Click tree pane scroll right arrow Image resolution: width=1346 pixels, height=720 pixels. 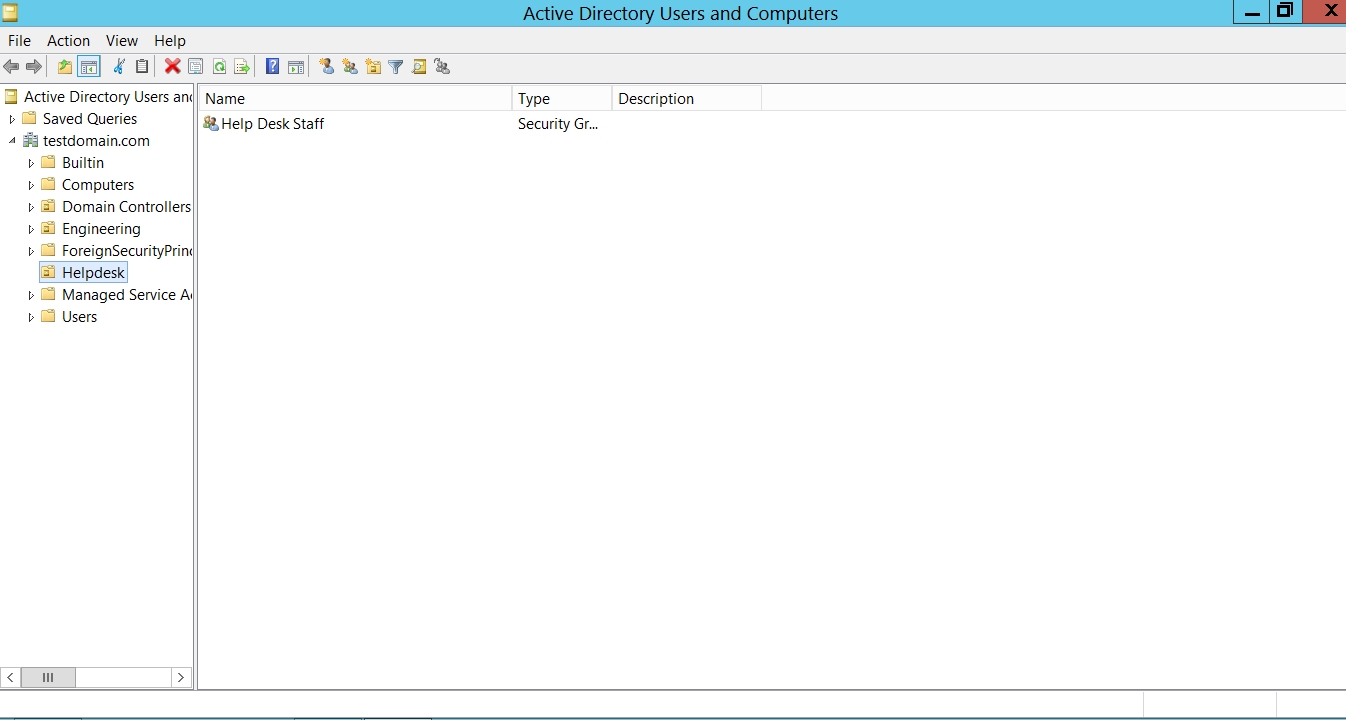(x=181, y=678)
